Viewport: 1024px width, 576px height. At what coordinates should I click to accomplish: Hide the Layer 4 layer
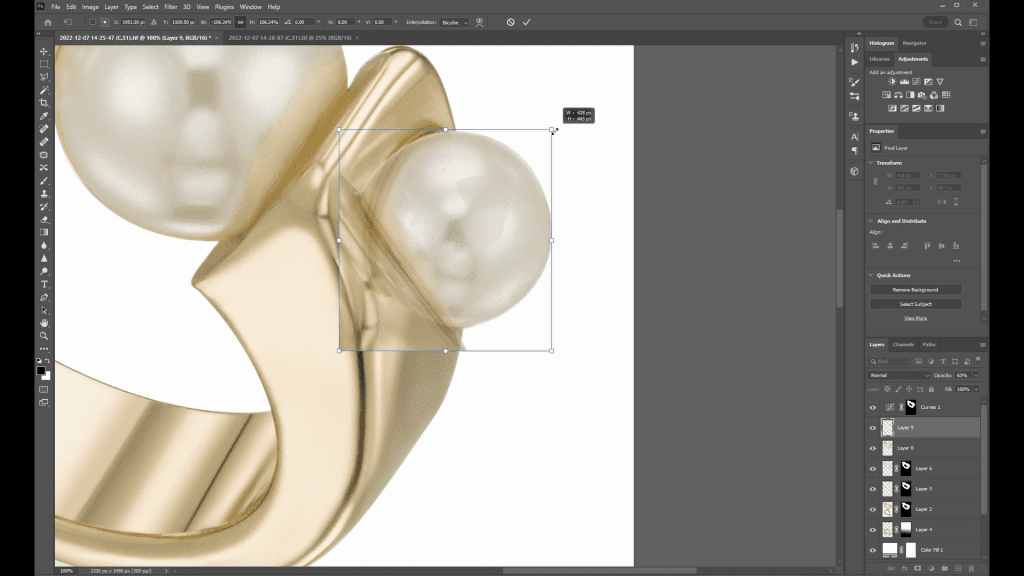[872, 530]
